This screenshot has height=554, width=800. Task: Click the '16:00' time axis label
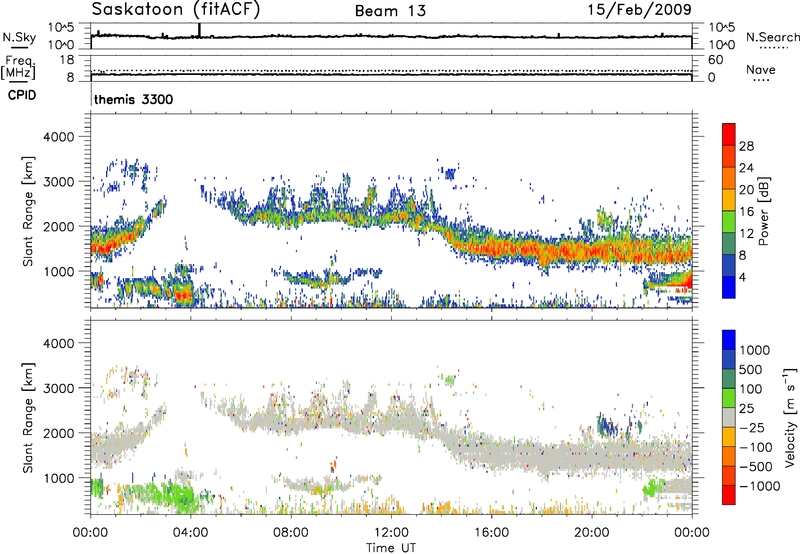tap(491, 533)
